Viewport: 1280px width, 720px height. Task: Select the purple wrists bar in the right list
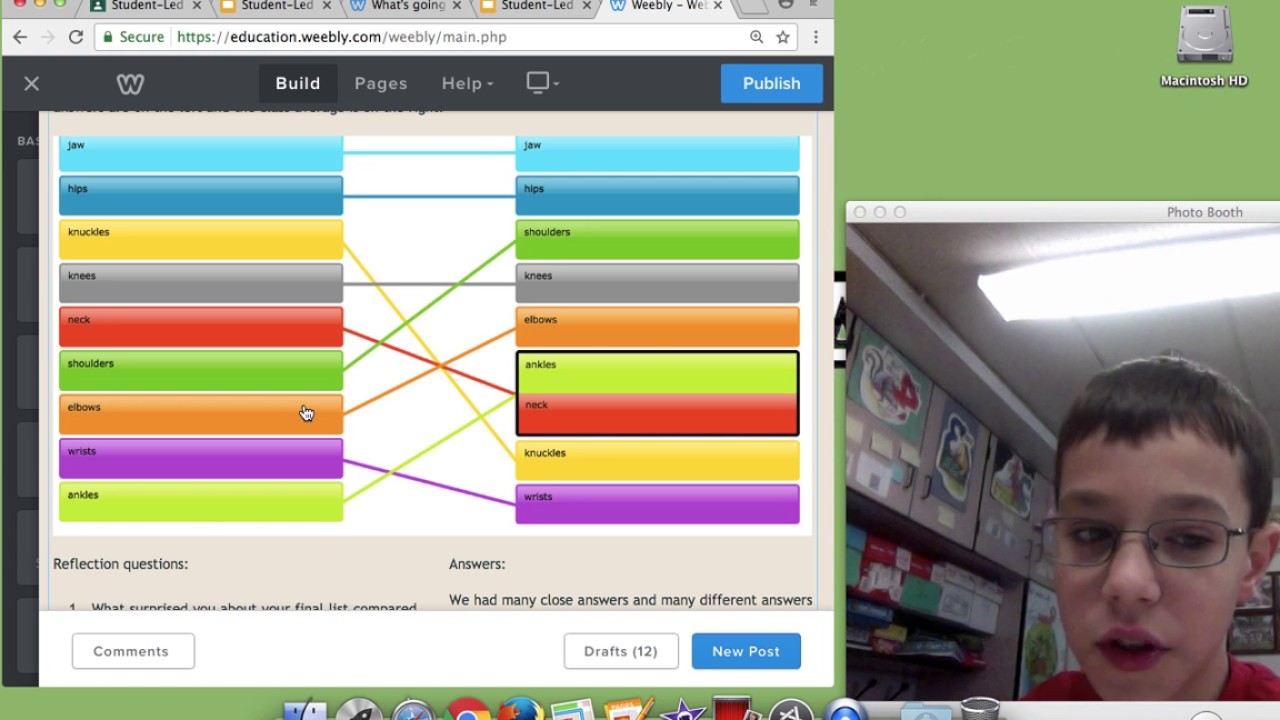(658, 504)
